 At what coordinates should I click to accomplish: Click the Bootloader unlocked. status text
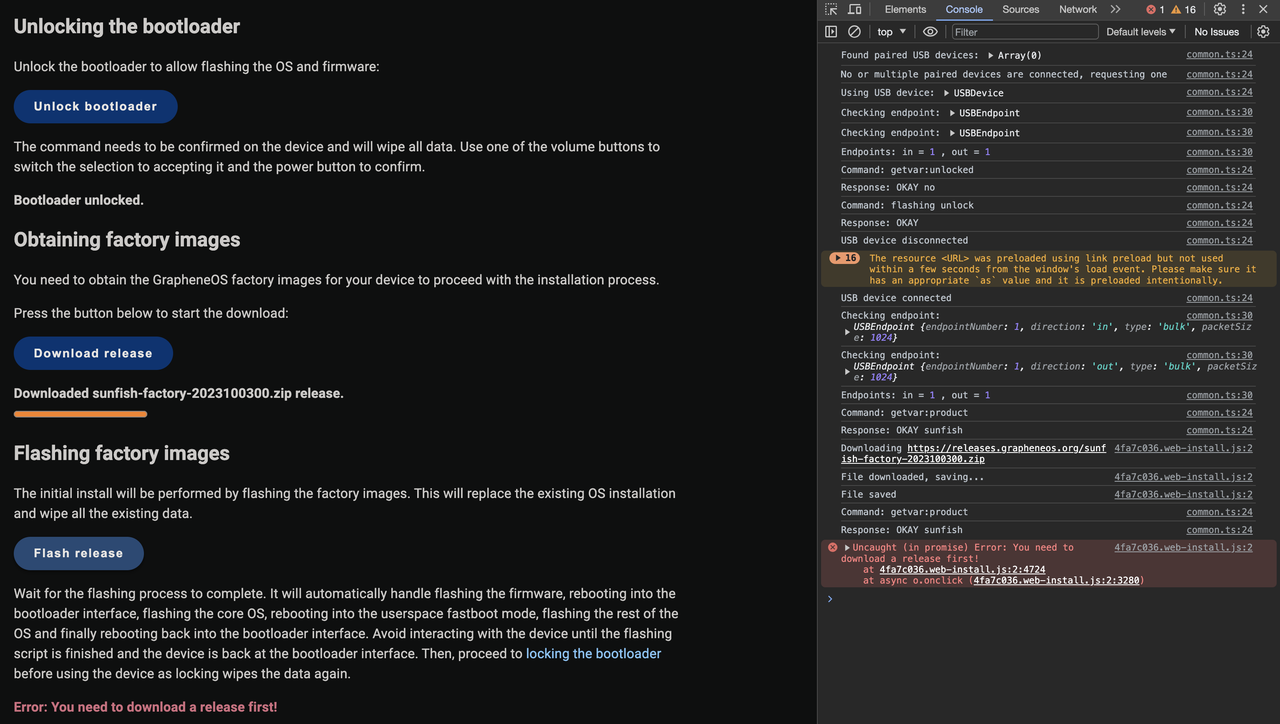click(79, 200)
